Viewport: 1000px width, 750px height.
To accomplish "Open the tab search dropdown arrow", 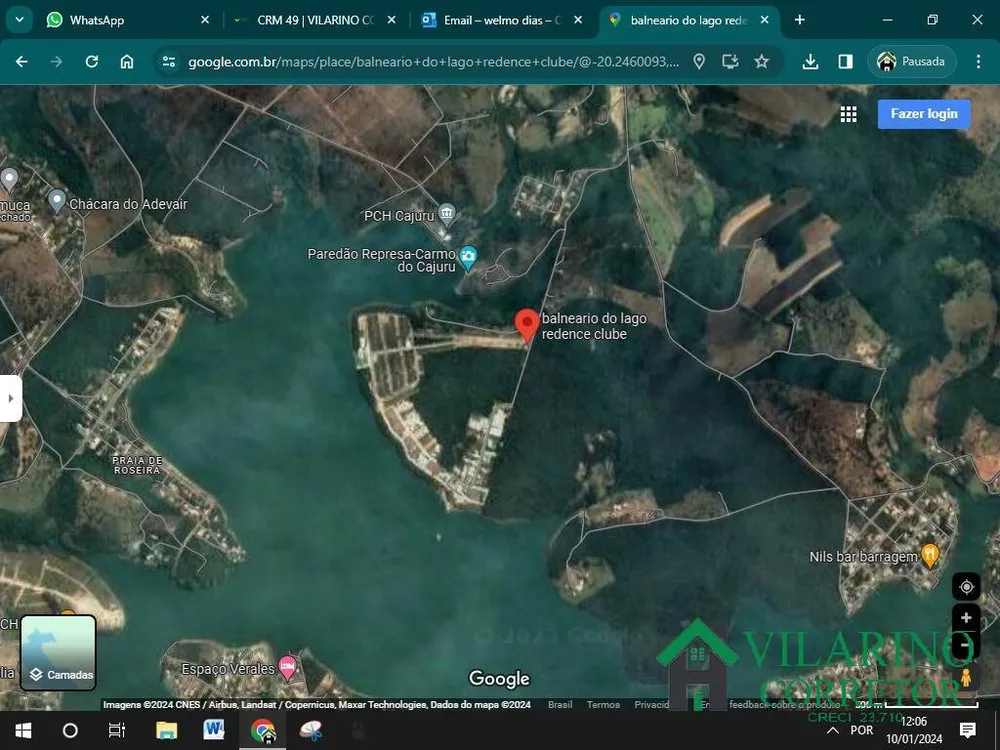I will point(19,20).
